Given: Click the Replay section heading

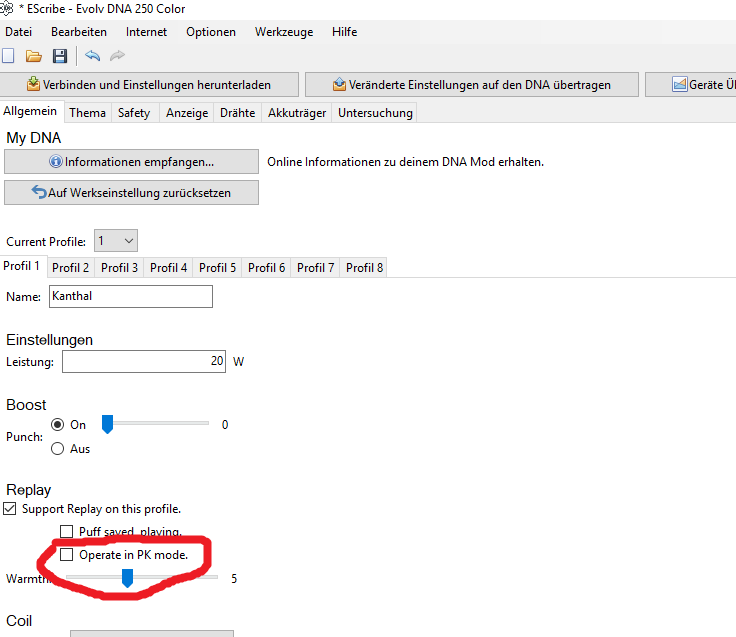Looking at the screenshot, I should [29, 490].
